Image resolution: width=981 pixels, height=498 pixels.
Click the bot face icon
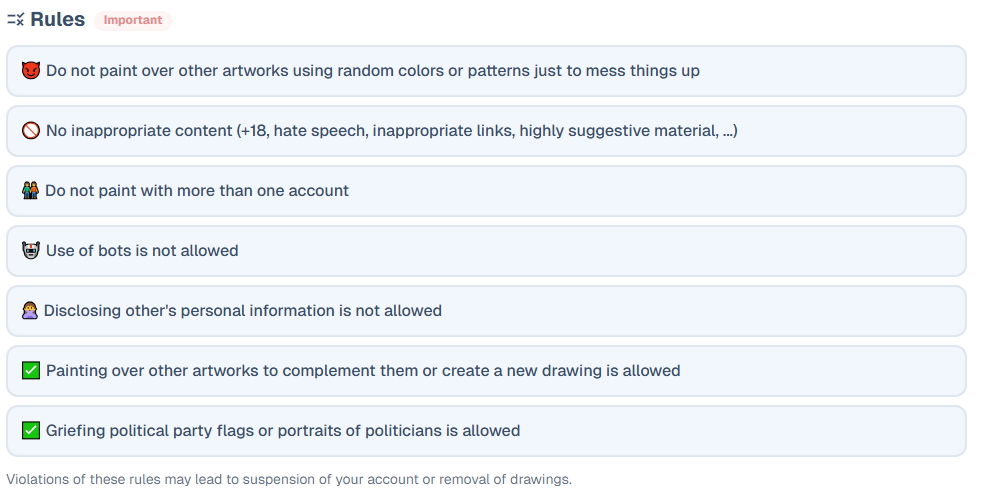[30, 251]
